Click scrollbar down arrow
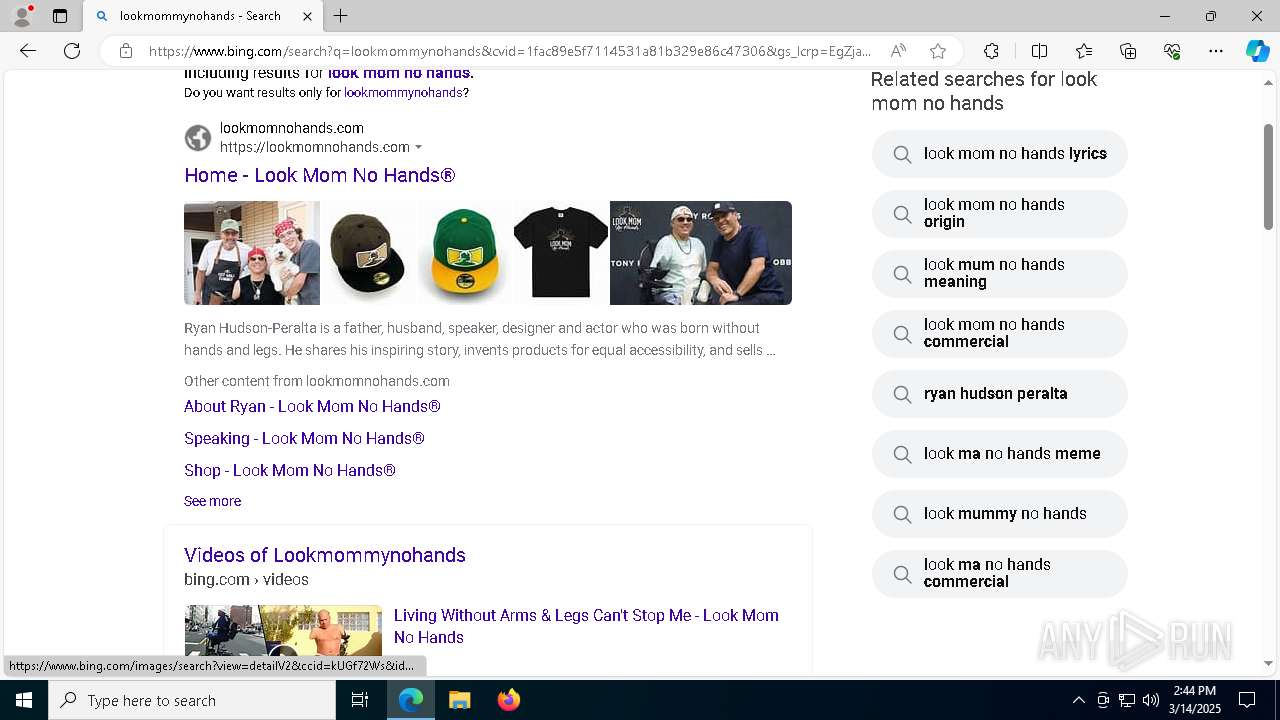Viewport: 1280px width, 720px height. point(1268,663)
